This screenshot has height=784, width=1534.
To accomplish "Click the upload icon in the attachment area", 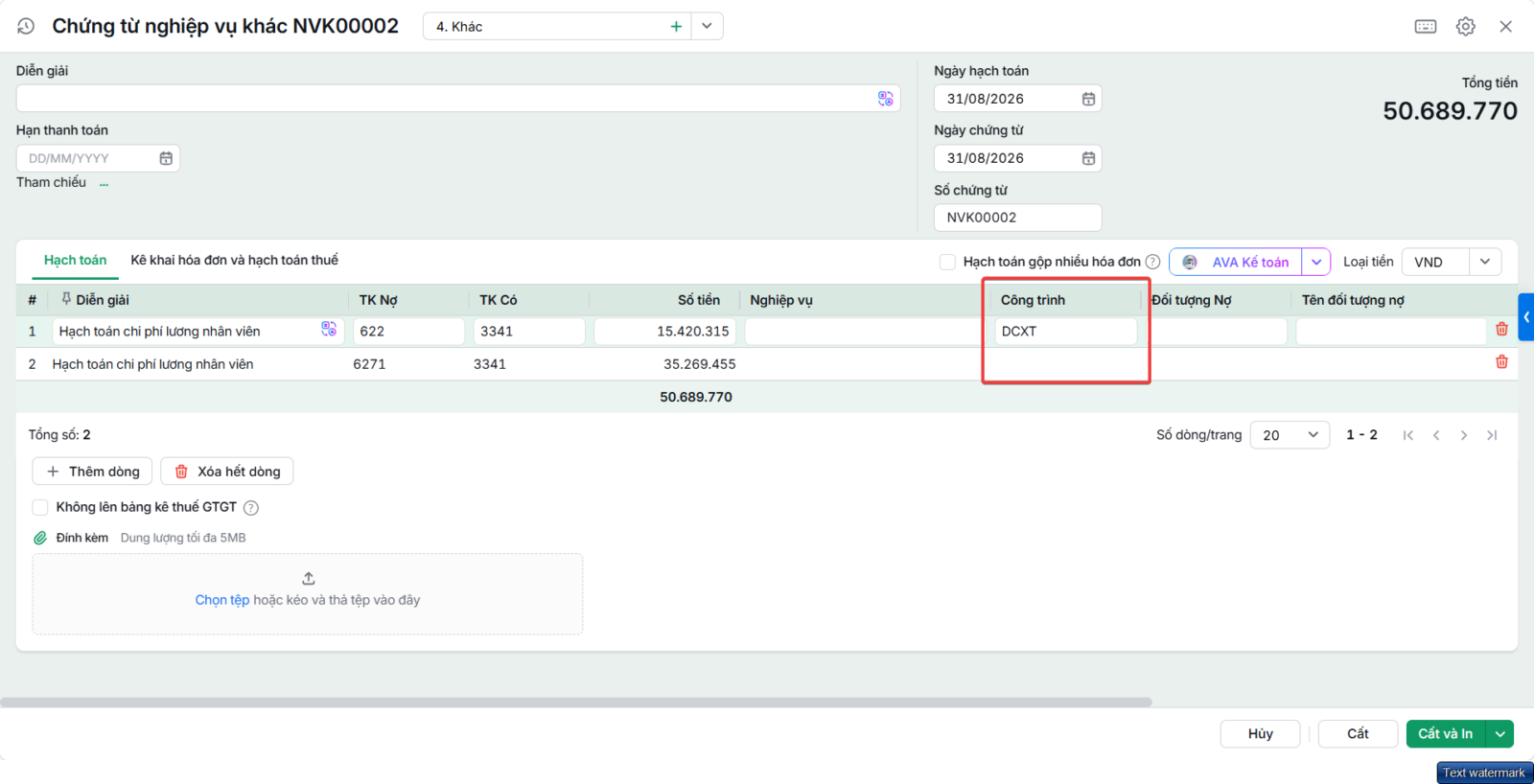I will click(309, 578).
